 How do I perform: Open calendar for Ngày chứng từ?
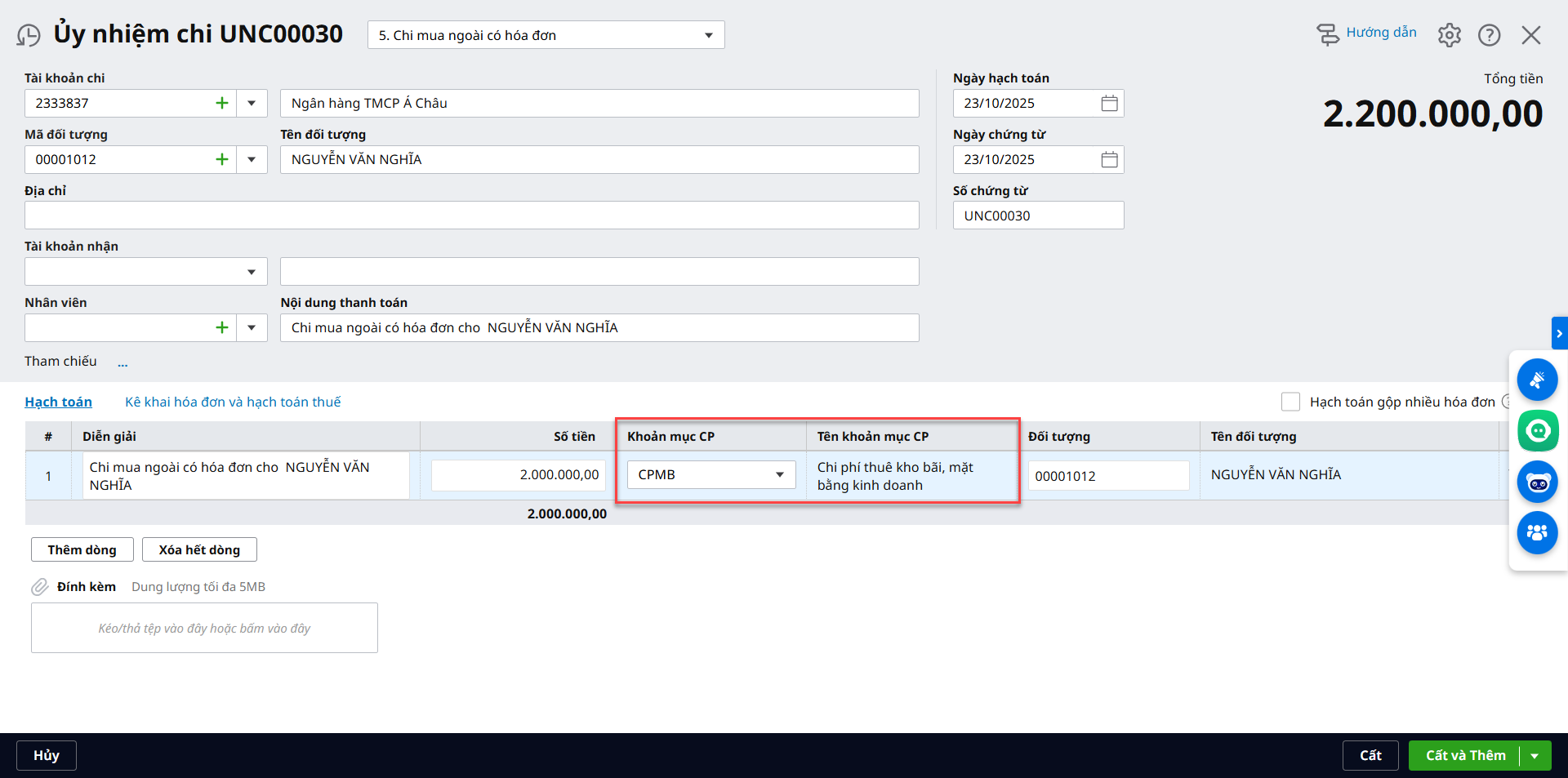click(1109, 159)
